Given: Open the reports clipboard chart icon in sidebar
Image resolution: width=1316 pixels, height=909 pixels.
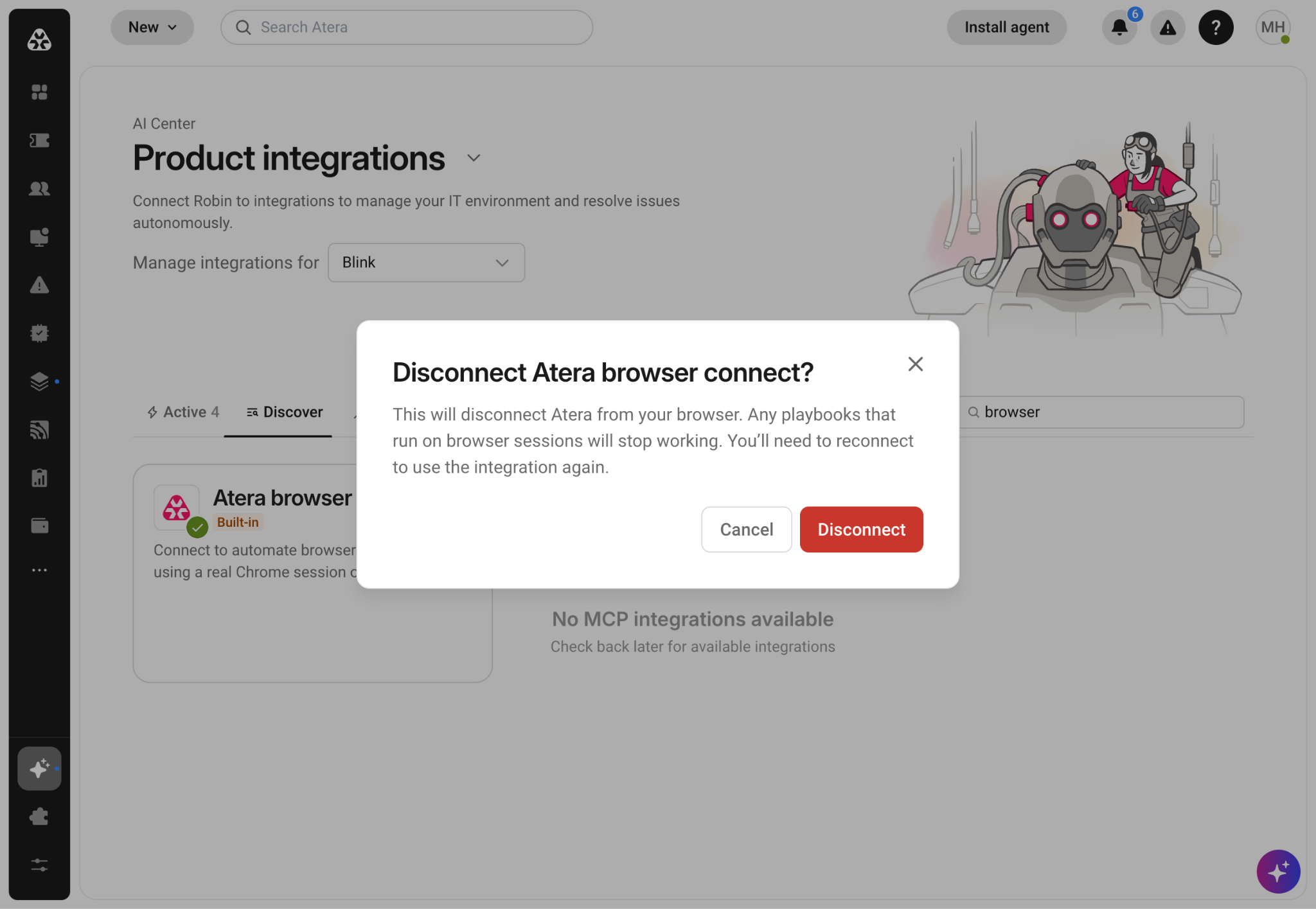Looking at the screenshot, I should point(39,478).
